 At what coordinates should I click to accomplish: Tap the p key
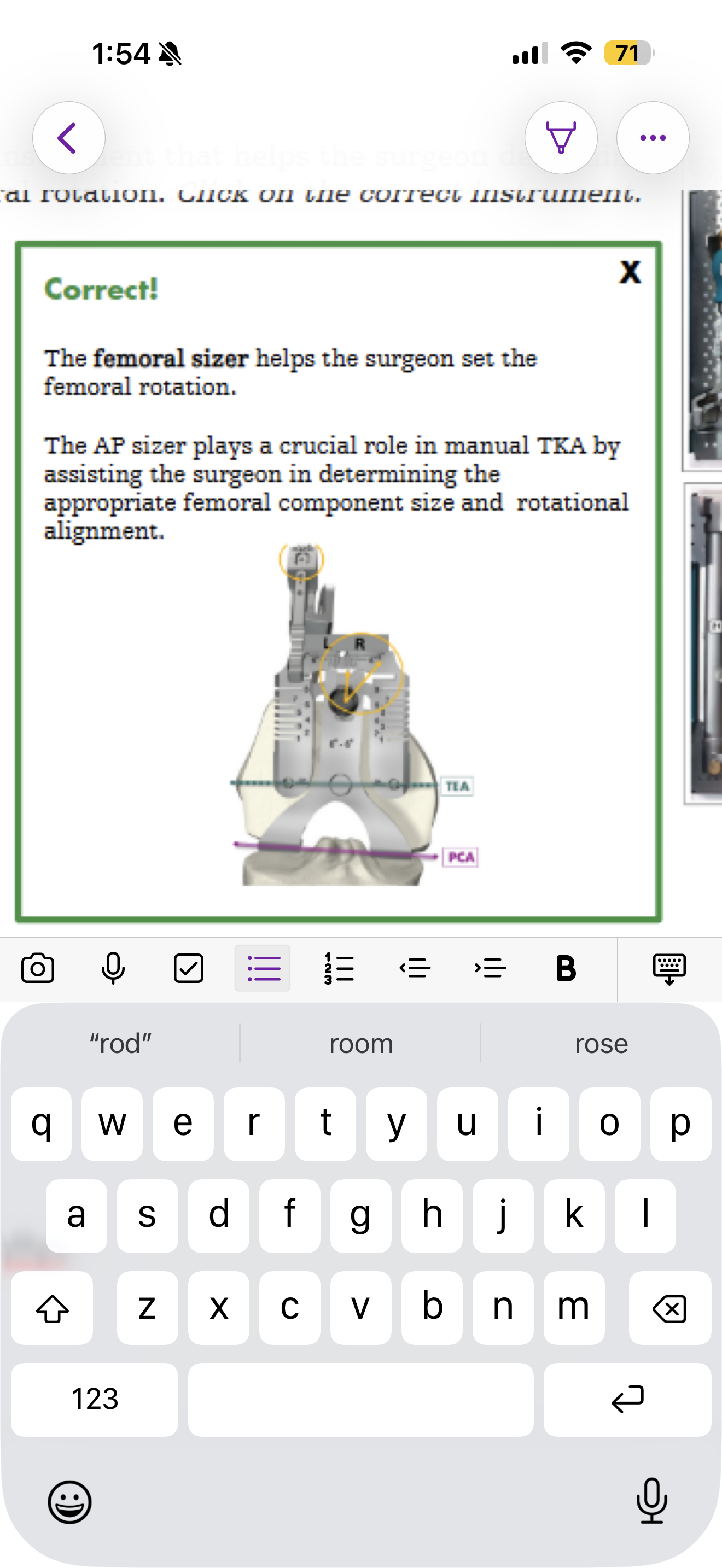click(680, 1124)
